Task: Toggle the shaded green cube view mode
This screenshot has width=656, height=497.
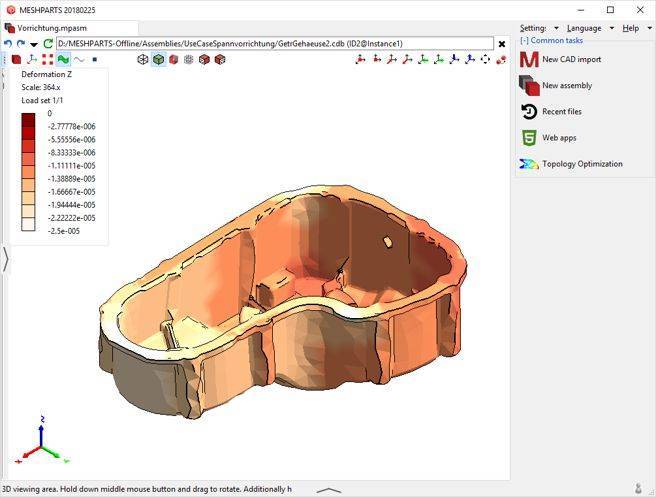Action: point(158,60)
